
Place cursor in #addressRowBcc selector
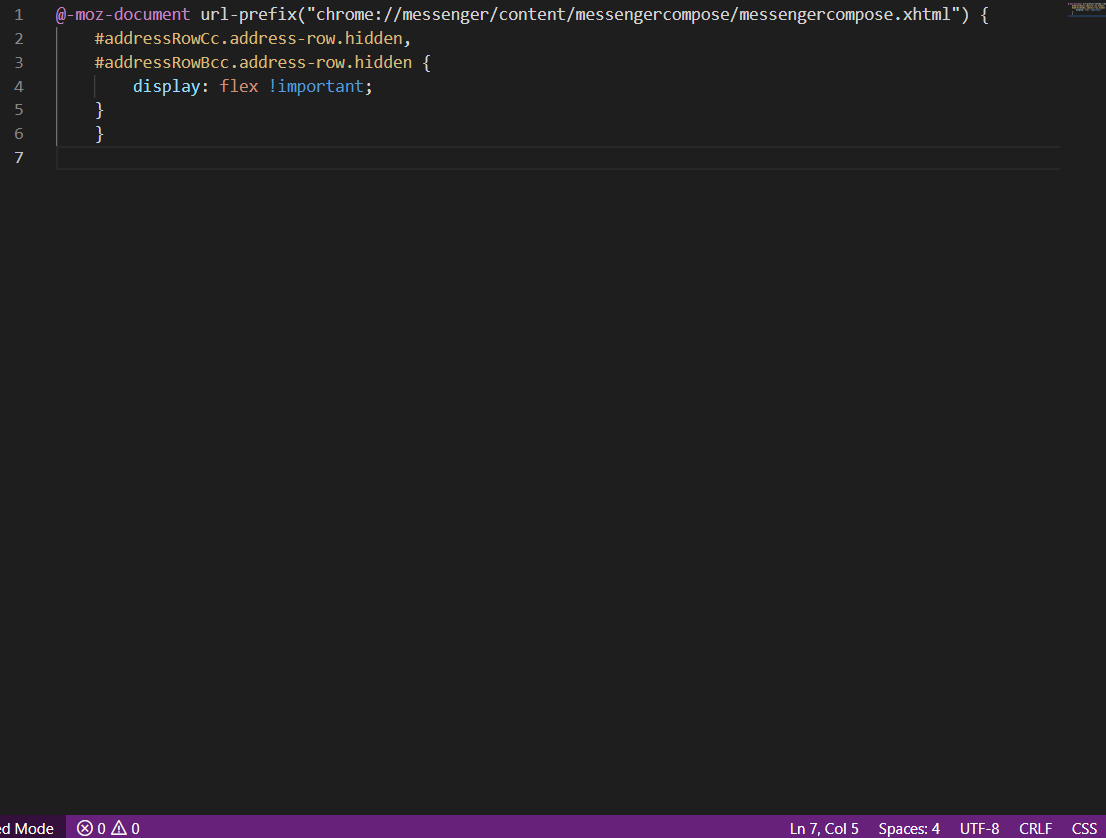(x=165, y=63)
